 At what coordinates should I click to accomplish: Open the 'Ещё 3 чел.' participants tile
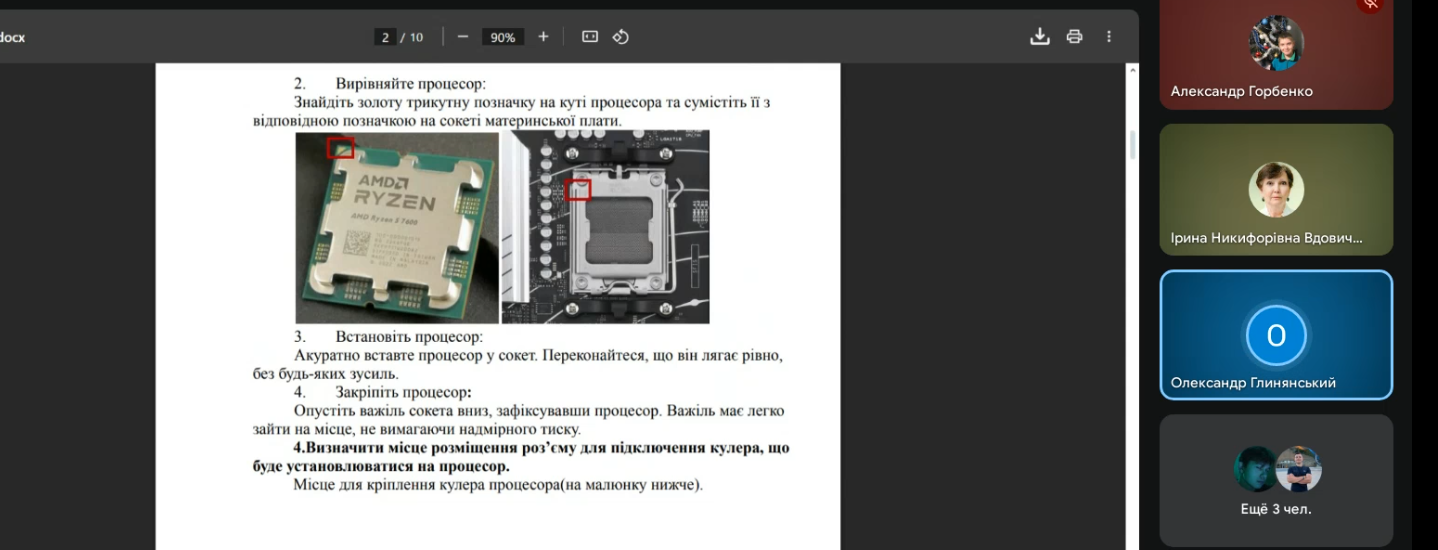1276,481
